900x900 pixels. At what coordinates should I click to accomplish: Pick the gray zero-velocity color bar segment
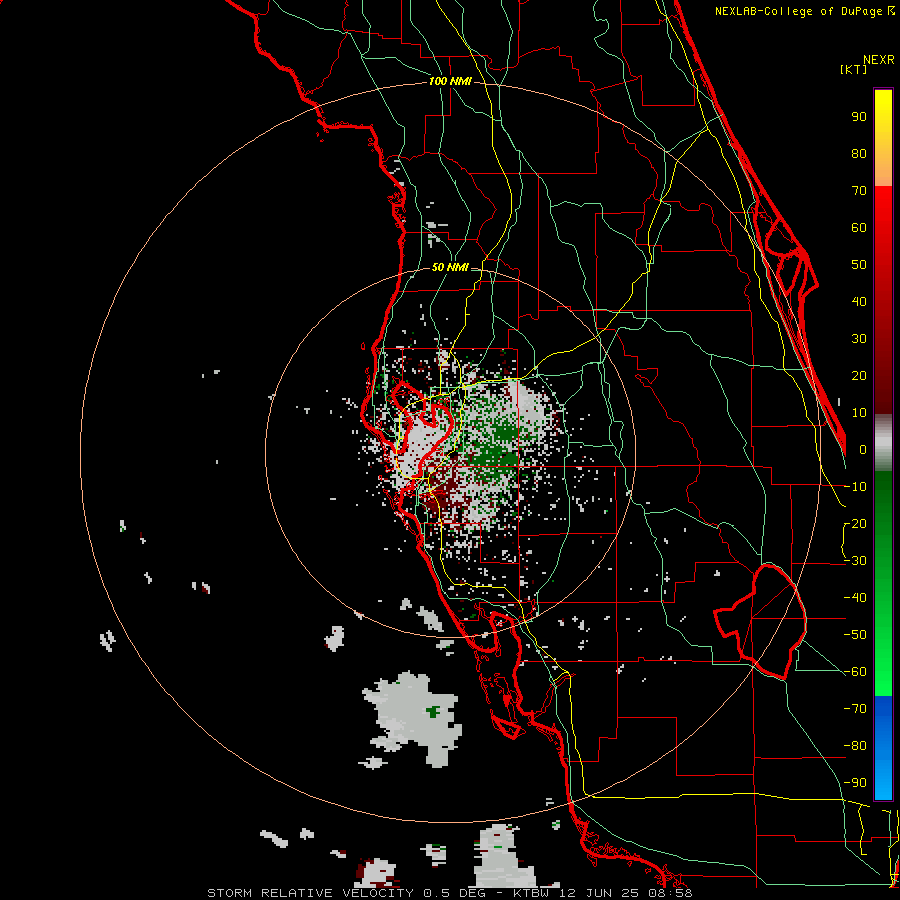click(883, 443)
